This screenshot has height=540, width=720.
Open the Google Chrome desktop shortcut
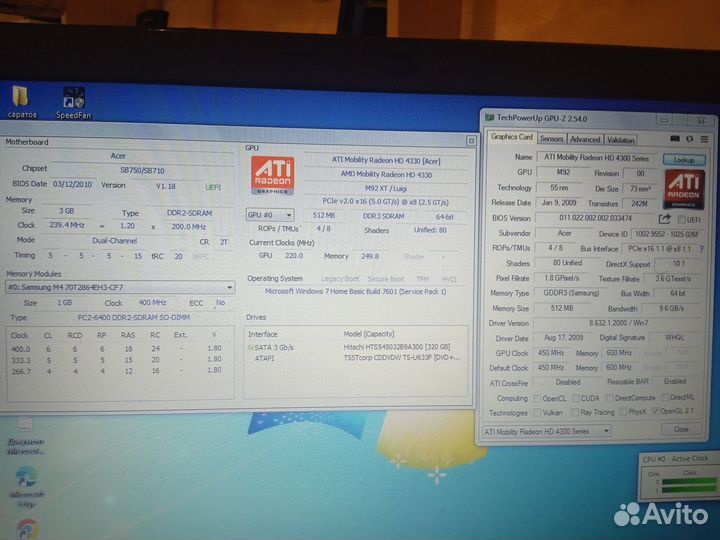click(x=28, y=529)
